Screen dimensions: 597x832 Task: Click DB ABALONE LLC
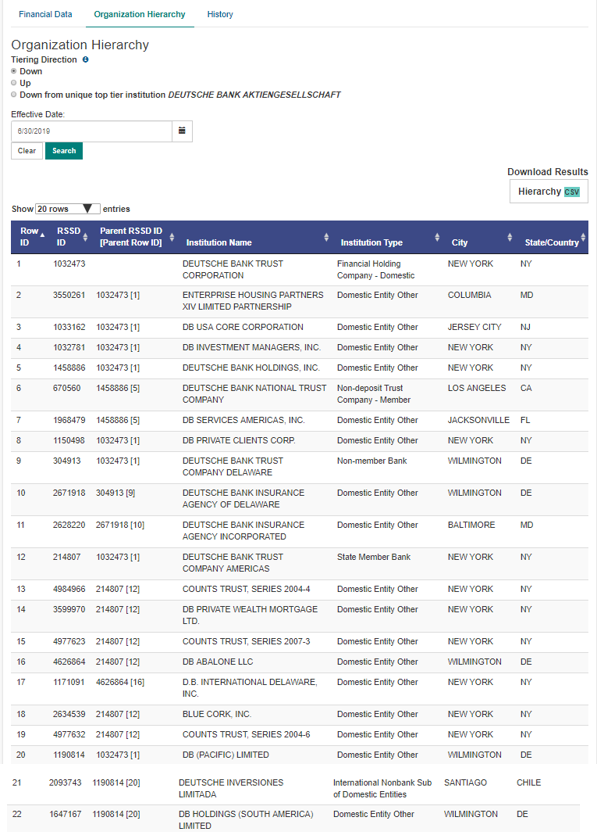[218, 662]
